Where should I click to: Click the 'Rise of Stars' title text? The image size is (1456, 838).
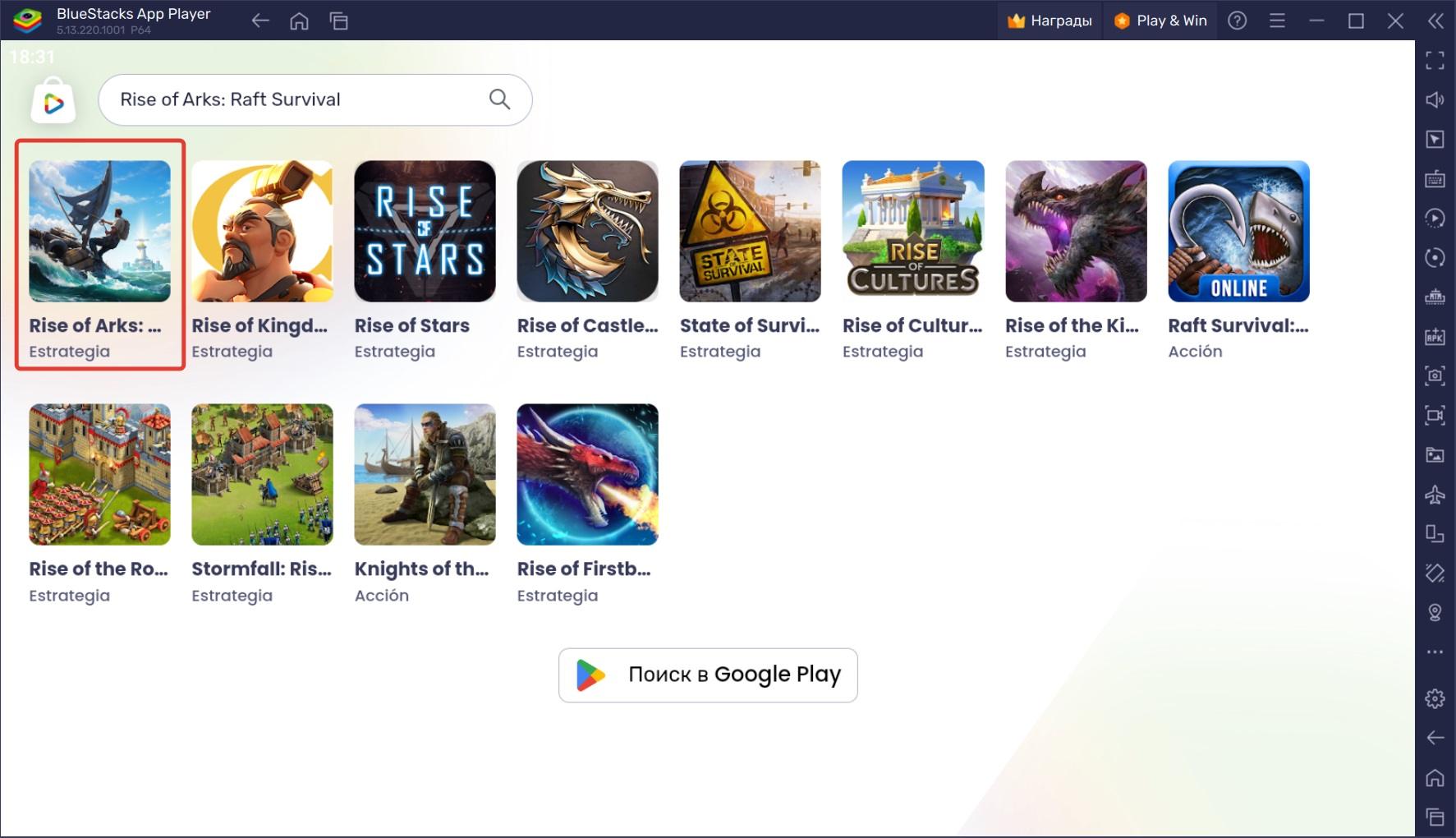[x=411, y=325]
